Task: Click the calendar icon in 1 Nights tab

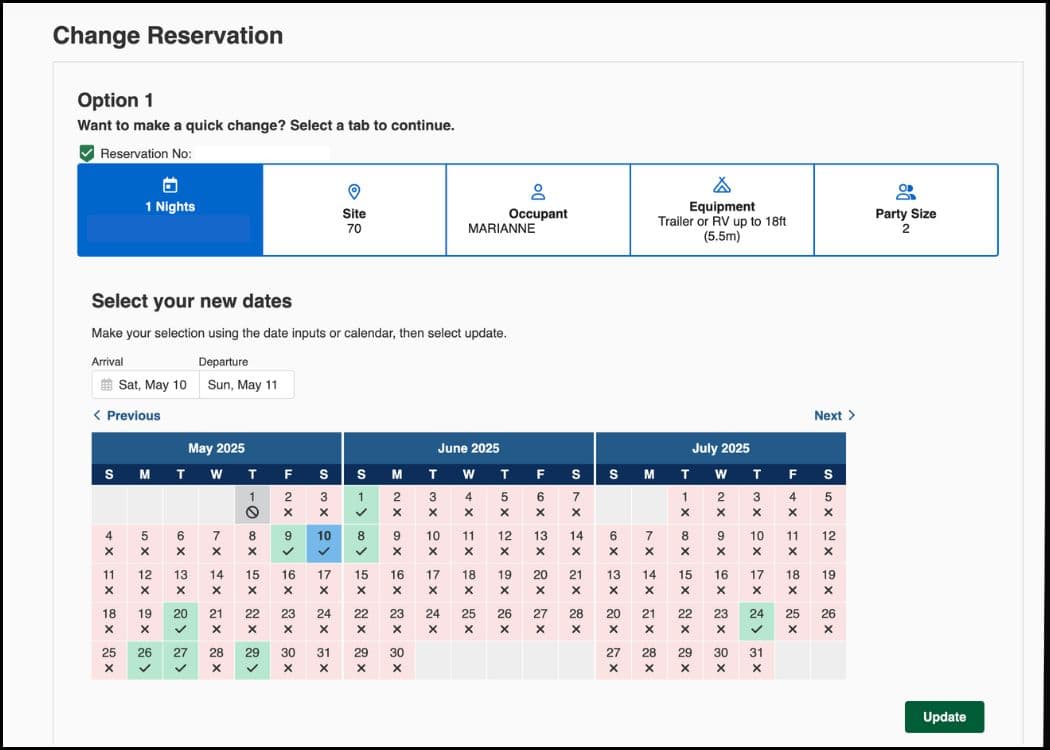Action: [x=170, y=185]
